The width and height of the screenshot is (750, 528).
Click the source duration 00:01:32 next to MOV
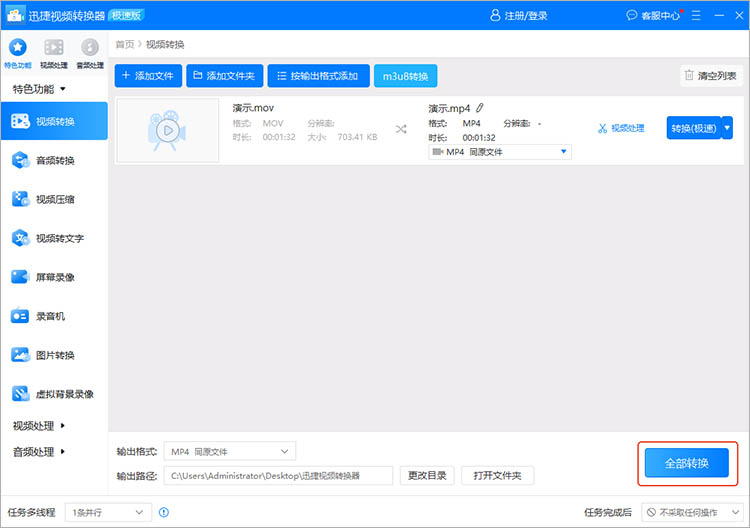[x=279, y=137]
